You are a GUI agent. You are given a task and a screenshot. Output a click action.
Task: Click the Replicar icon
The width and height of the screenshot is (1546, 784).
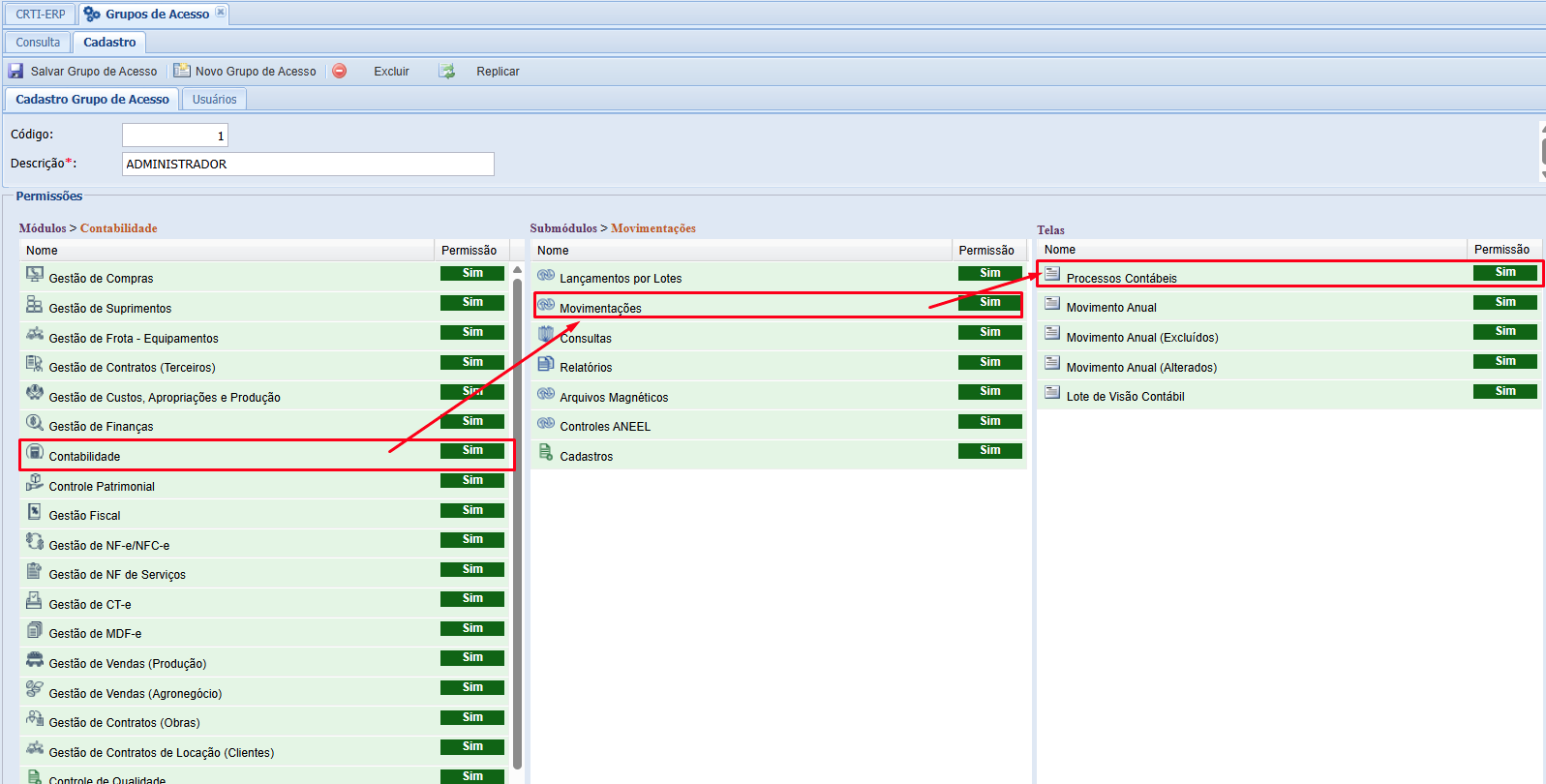coord(446,71)
